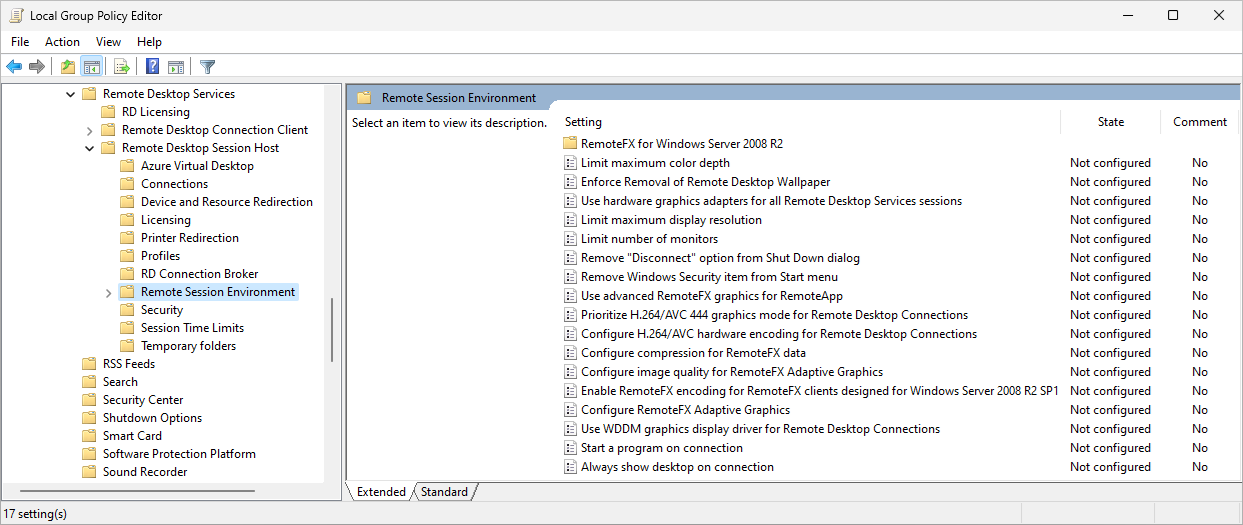1243x525 pixels.
Task: Click the Forward arrow toolbar icon
Action: 37,67
